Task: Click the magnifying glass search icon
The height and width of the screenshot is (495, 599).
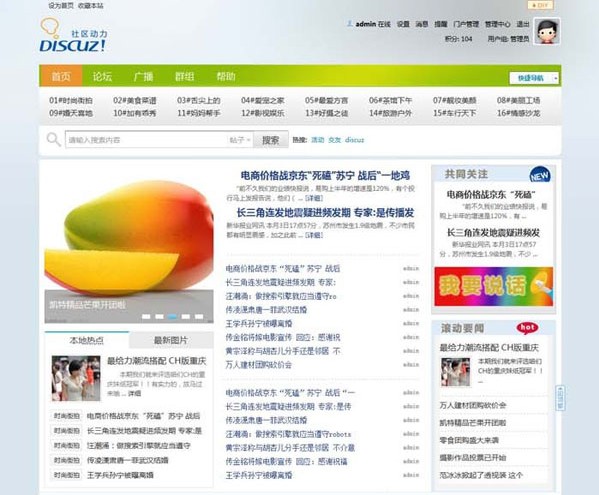Action: (x=53, y=139)
